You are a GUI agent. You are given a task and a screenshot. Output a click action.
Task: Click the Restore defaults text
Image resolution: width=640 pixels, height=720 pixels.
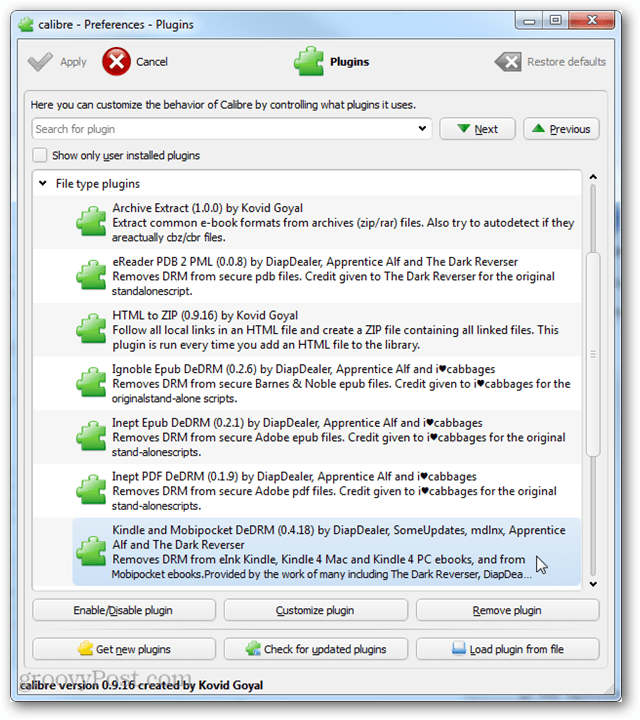pos(566,62)
